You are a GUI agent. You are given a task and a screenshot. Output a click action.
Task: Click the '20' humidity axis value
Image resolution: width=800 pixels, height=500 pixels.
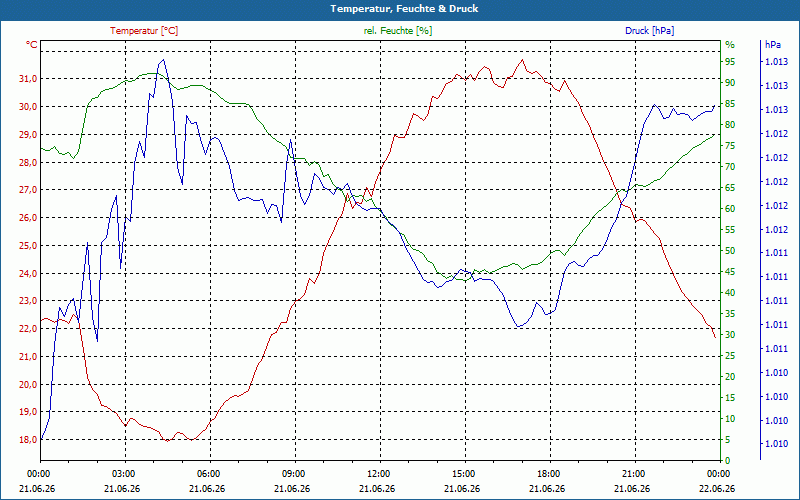tap(730, 377)
